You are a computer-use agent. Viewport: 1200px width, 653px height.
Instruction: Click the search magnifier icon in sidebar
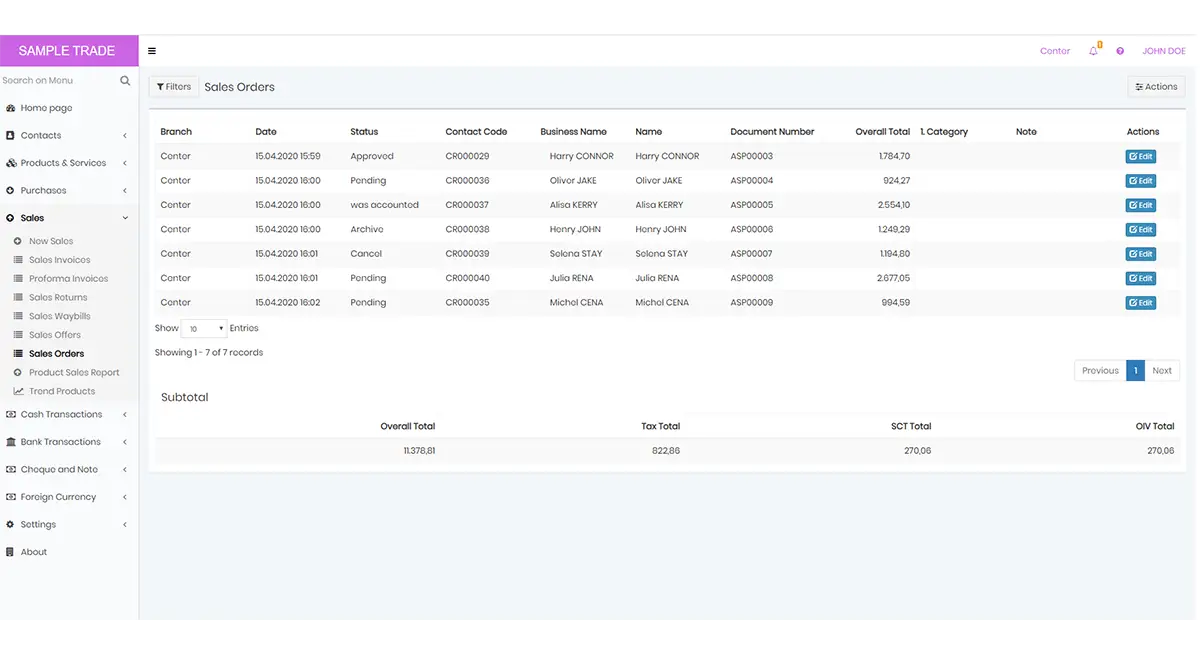point(125,81)
